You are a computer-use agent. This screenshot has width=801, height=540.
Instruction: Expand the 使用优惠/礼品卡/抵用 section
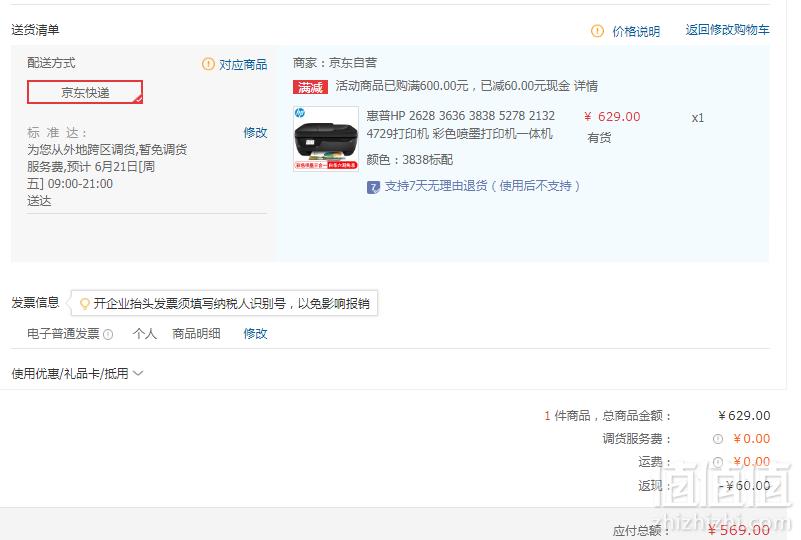pyautogui.click(x=77, y=373)
